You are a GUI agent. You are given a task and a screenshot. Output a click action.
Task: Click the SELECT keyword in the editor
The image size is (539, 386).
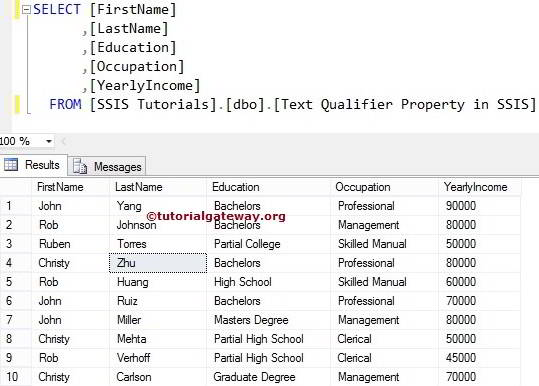point(57,9)
